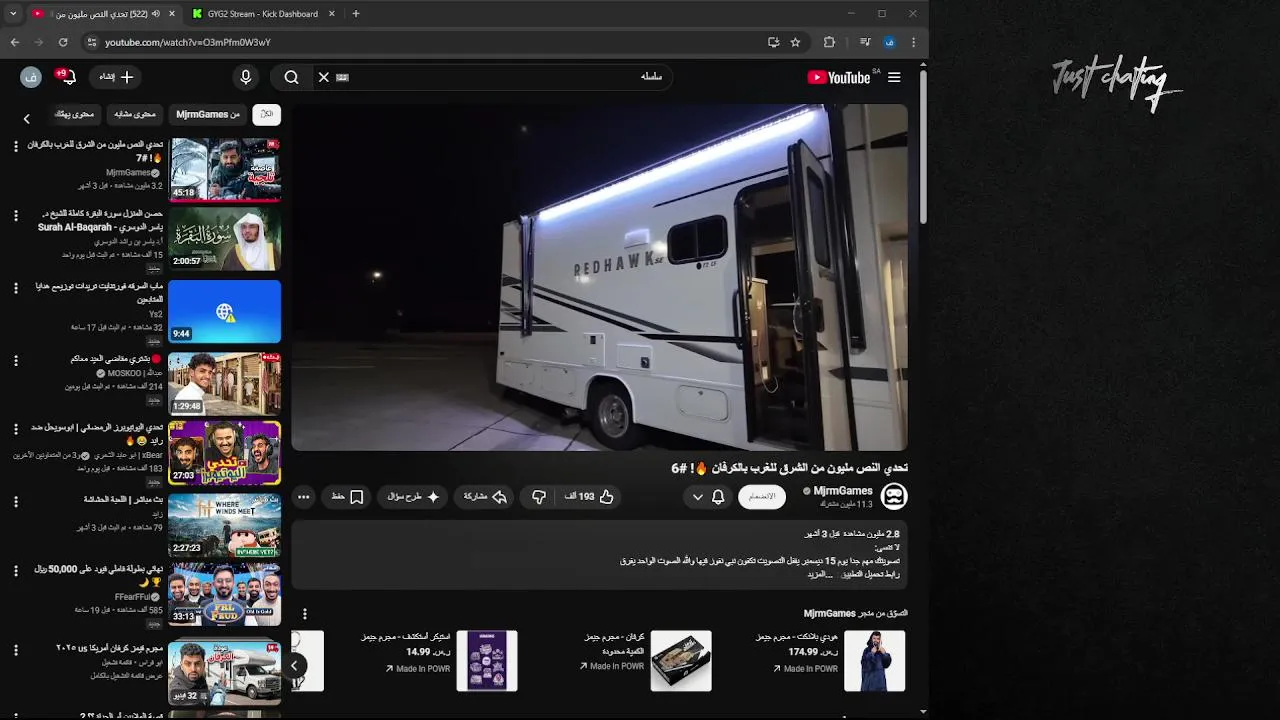Save the video with bookmark button
Viewport: 1280px width, 720px height.
click(x=347, y=496)
